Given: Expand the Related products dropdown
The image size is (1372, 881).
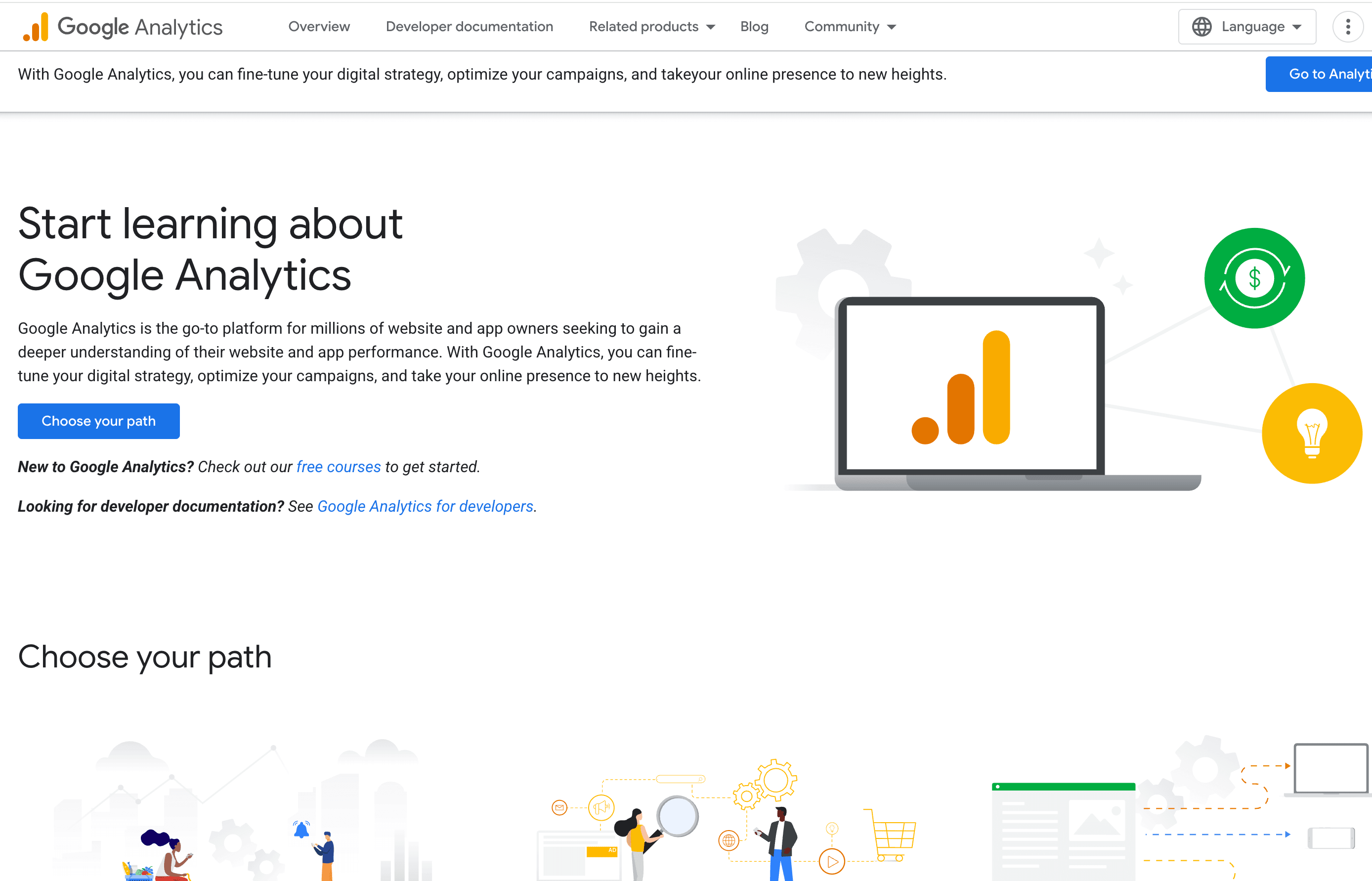Looking at the screenshot, I should click(651, 27).
